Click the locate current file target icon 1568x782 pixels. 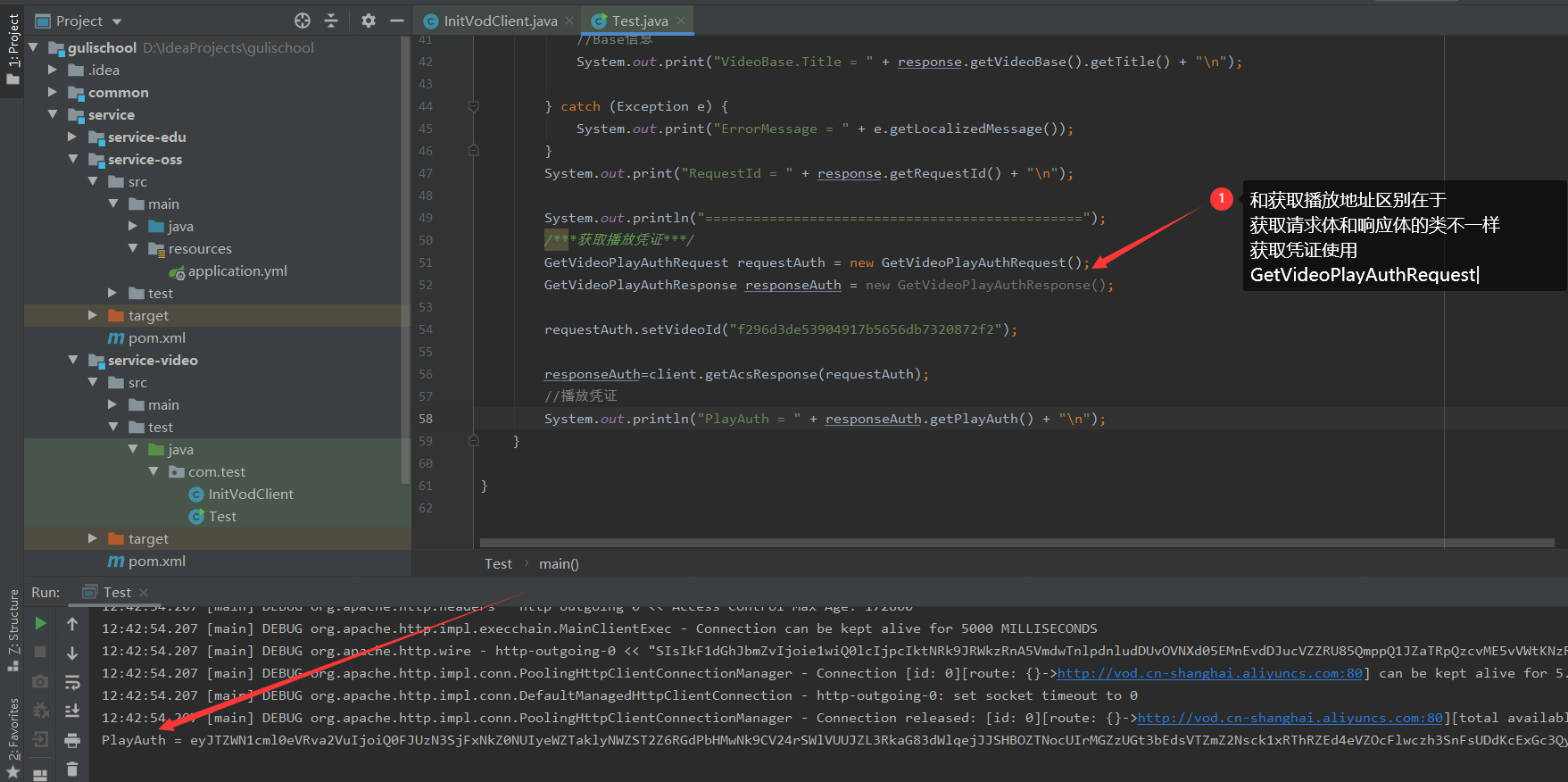(303, 21)
